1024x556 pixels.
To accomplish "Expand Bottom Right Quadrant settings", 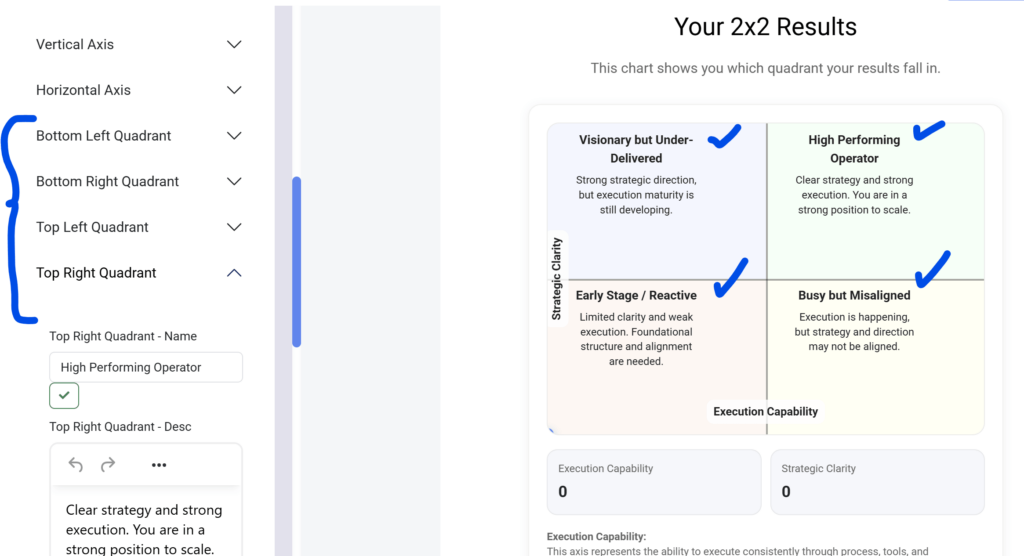I will pos(234,182).
